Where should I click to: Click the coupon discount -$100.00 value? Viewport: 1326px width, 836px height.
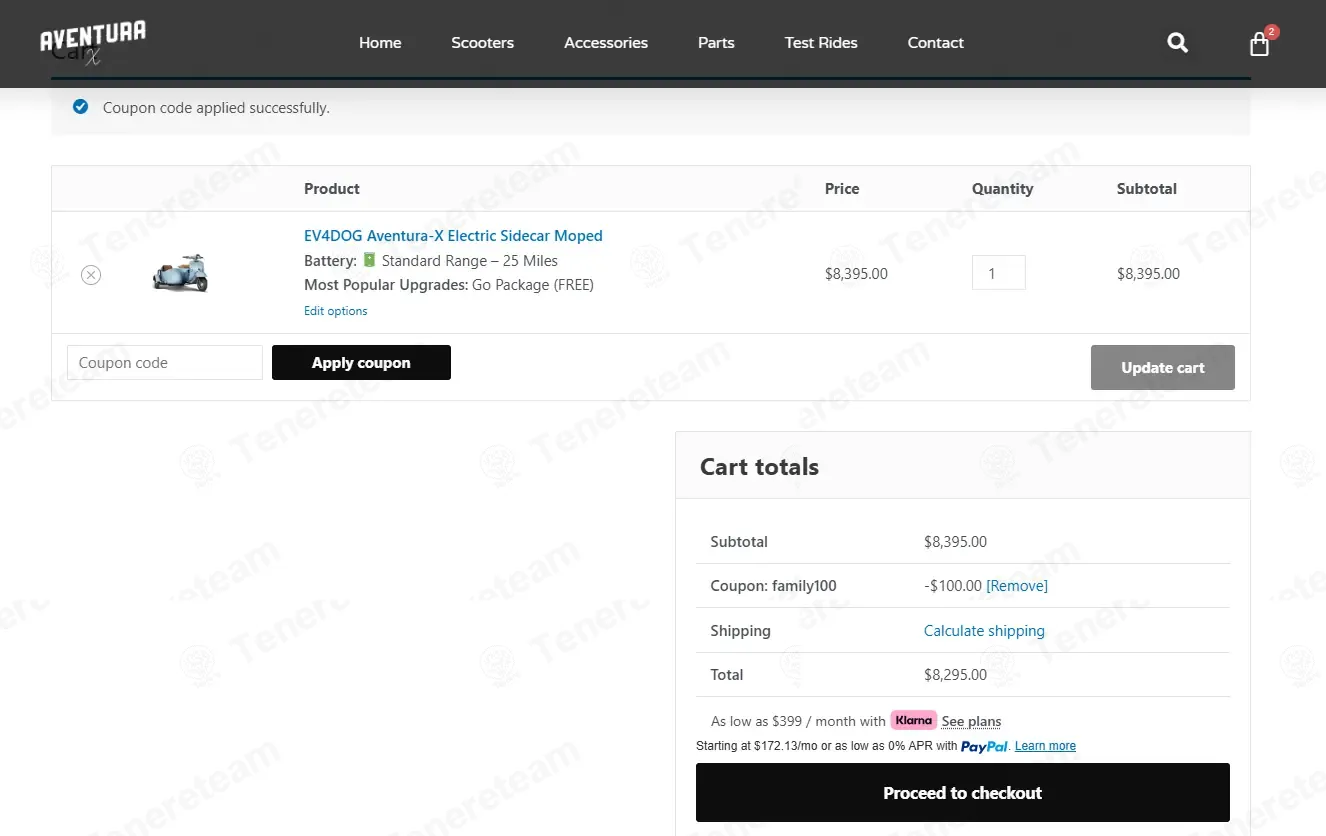[x=953, y=586]
